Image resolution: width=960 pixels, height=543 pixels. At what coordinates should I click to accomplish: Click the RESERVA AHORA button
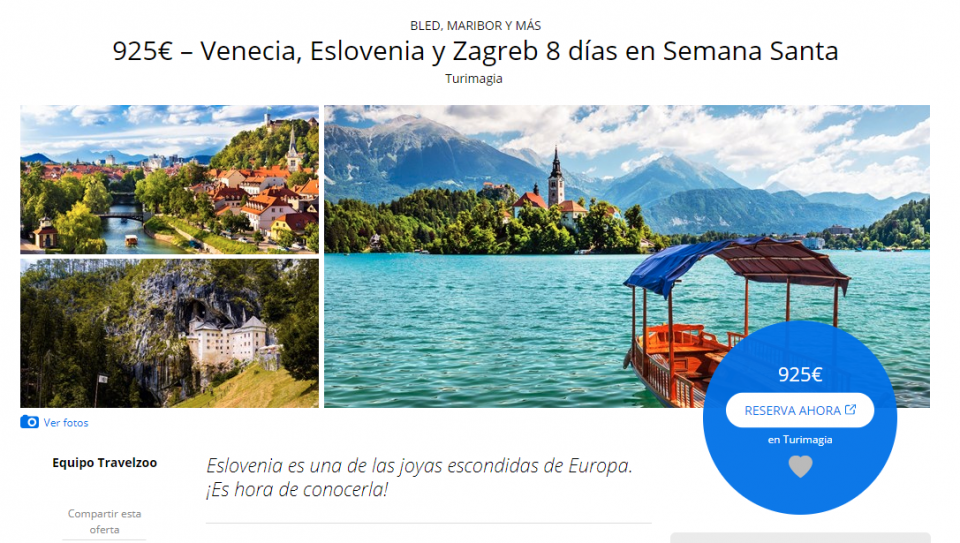pyautogui.click(x=800, y=410)
